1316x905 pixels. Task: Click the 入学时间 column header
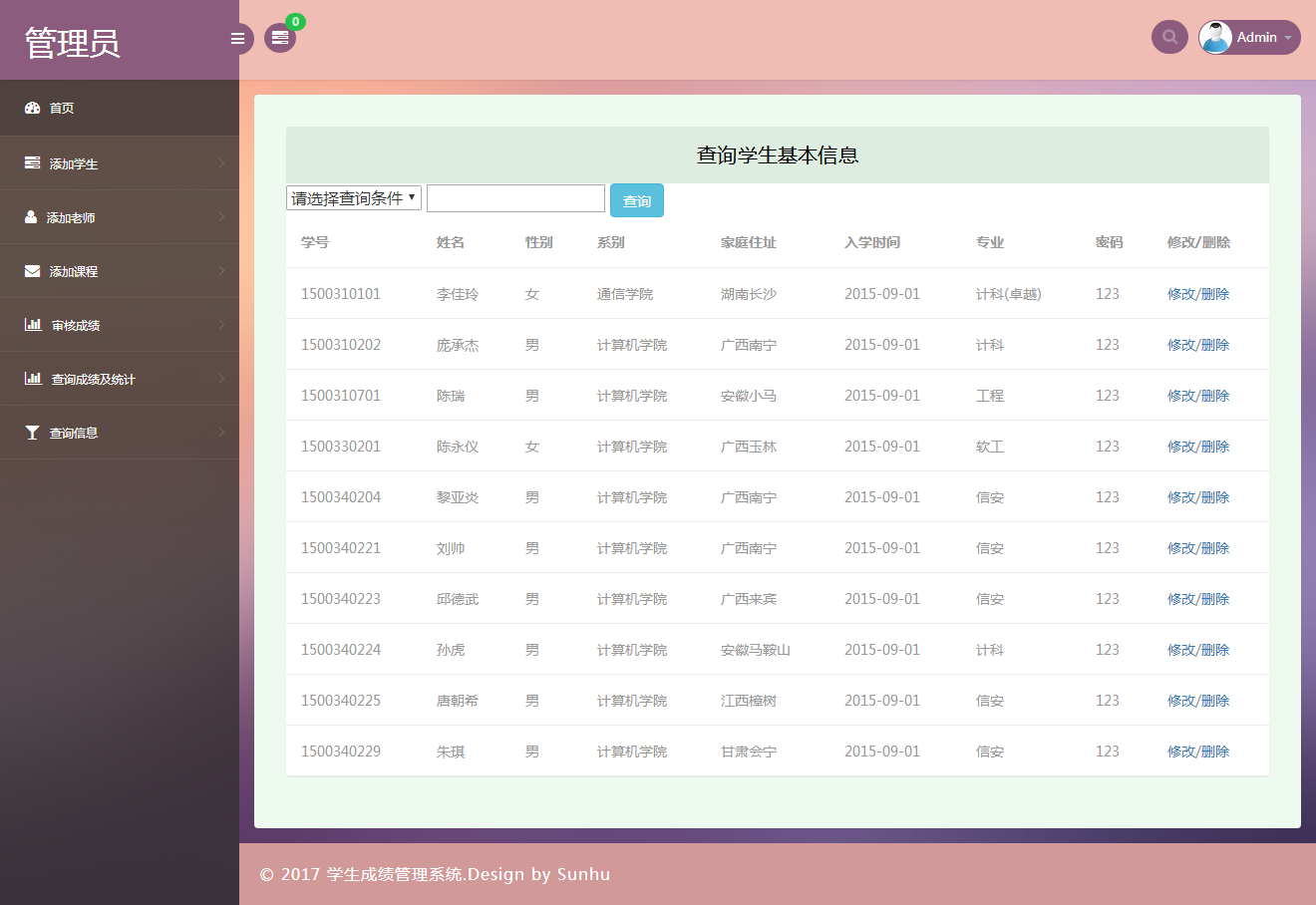tap(872, 242)
